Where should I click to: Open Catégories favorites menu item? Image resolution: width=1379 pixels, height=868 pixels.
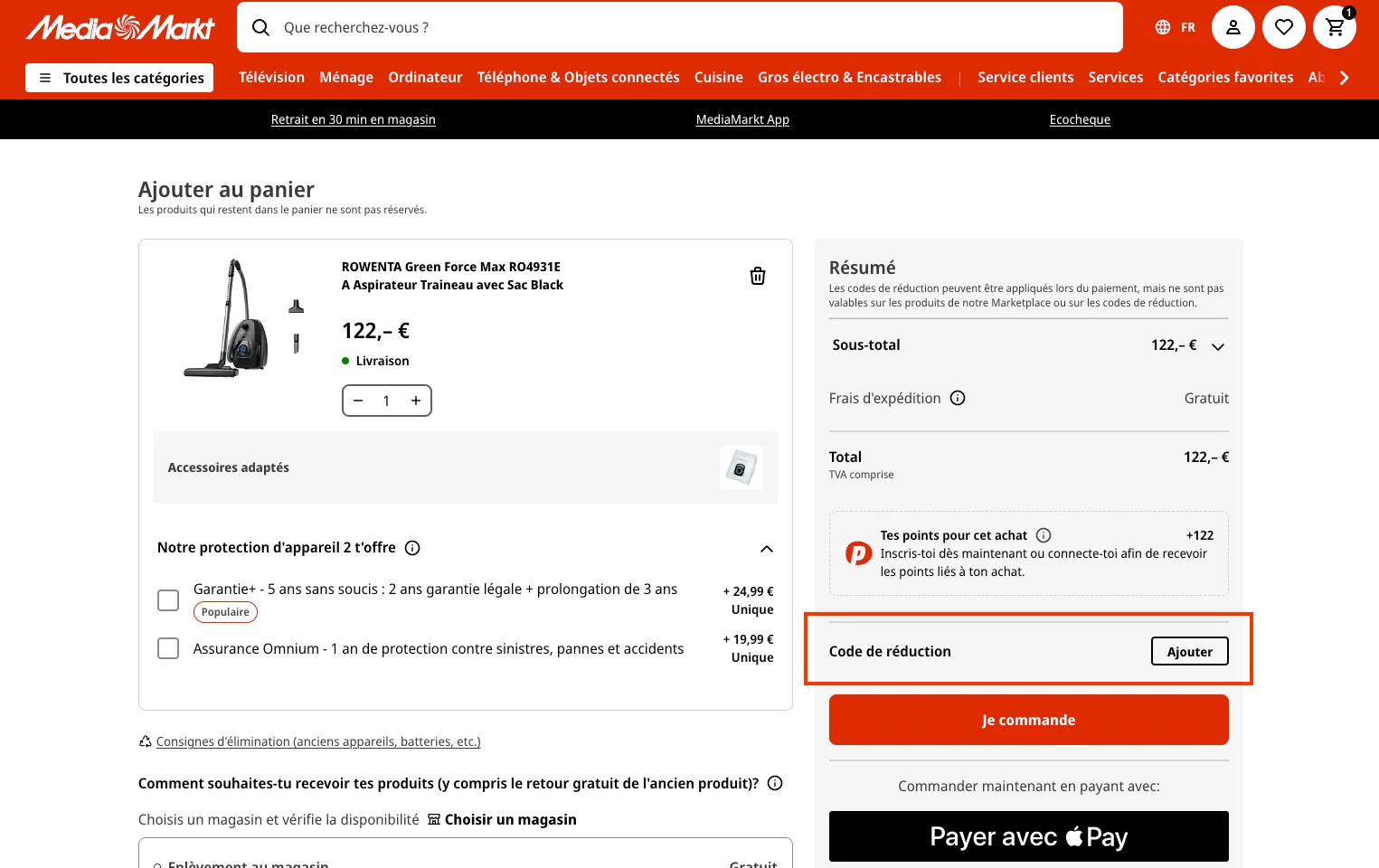pos(1225,77)
